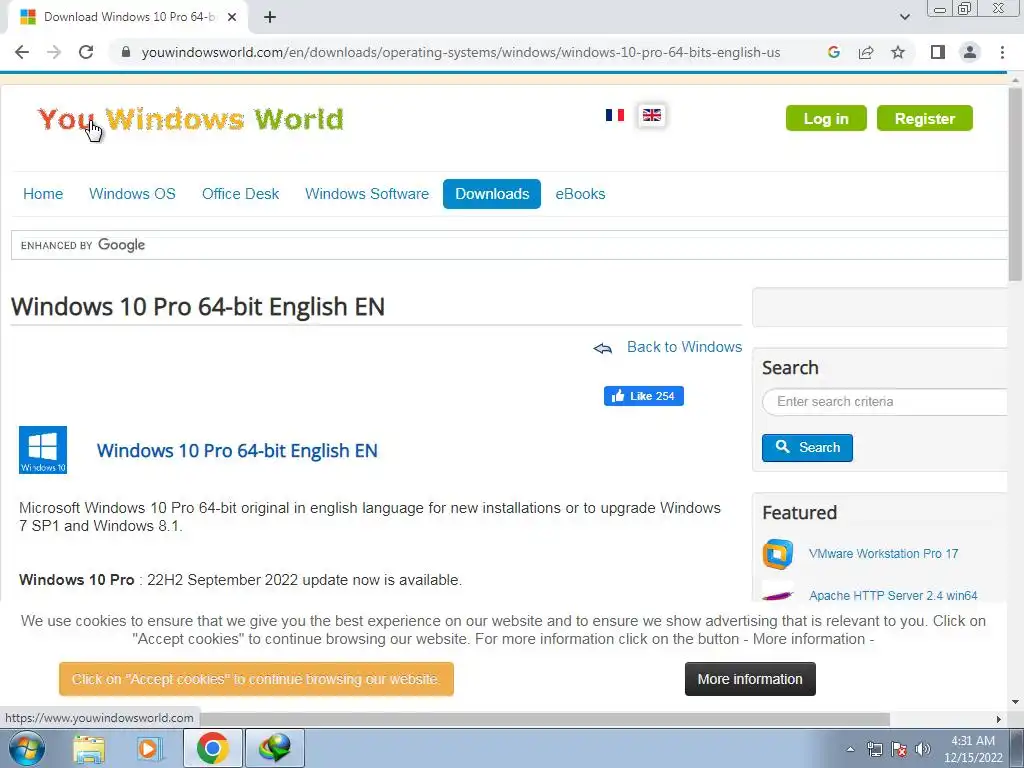Click the back arrow icon beside Back to Windows

click(603, 348)
